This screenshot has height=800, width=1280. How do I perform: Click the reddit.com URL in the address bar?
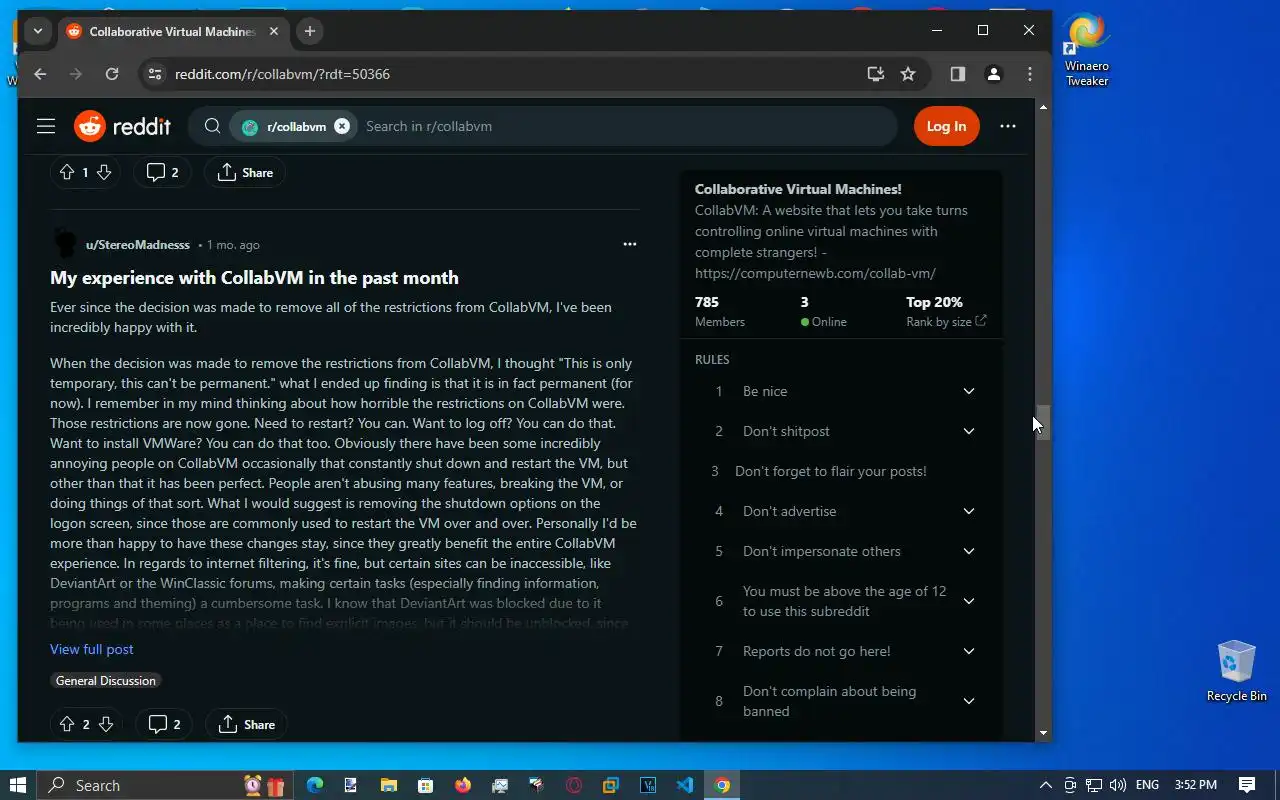[282, 74]
